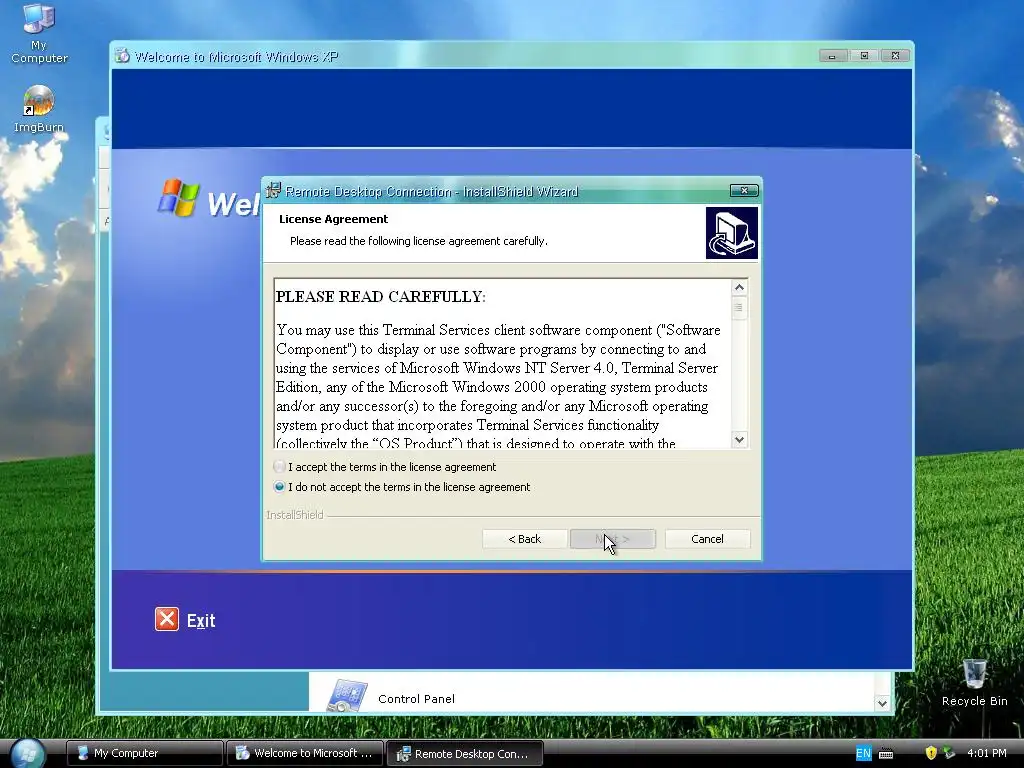Click the Windows XP flag logo
This screenshot has width=1024, height=768.
coord(178,197)
